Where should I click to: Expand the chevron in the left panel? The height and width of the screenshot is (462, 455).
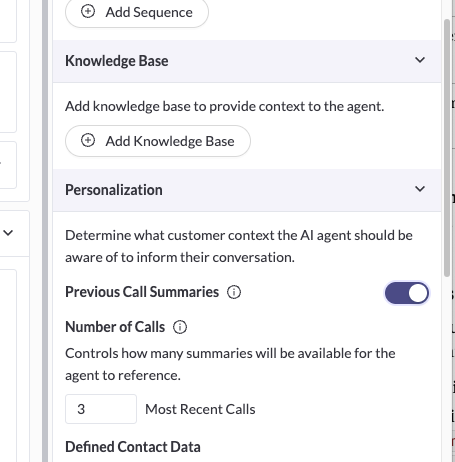[x=8, y=233]
